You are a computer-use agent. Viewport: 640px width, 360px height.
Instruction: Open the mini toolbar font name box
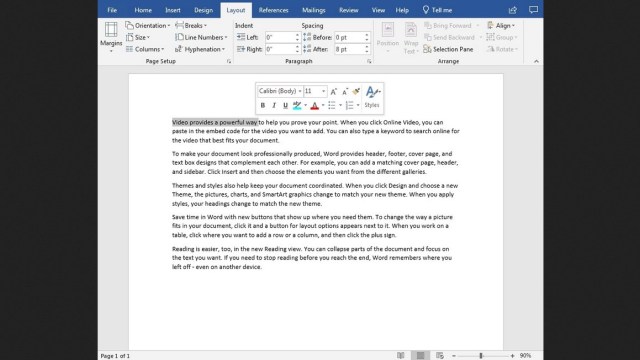pyautogui.click(x=280, y=91)
